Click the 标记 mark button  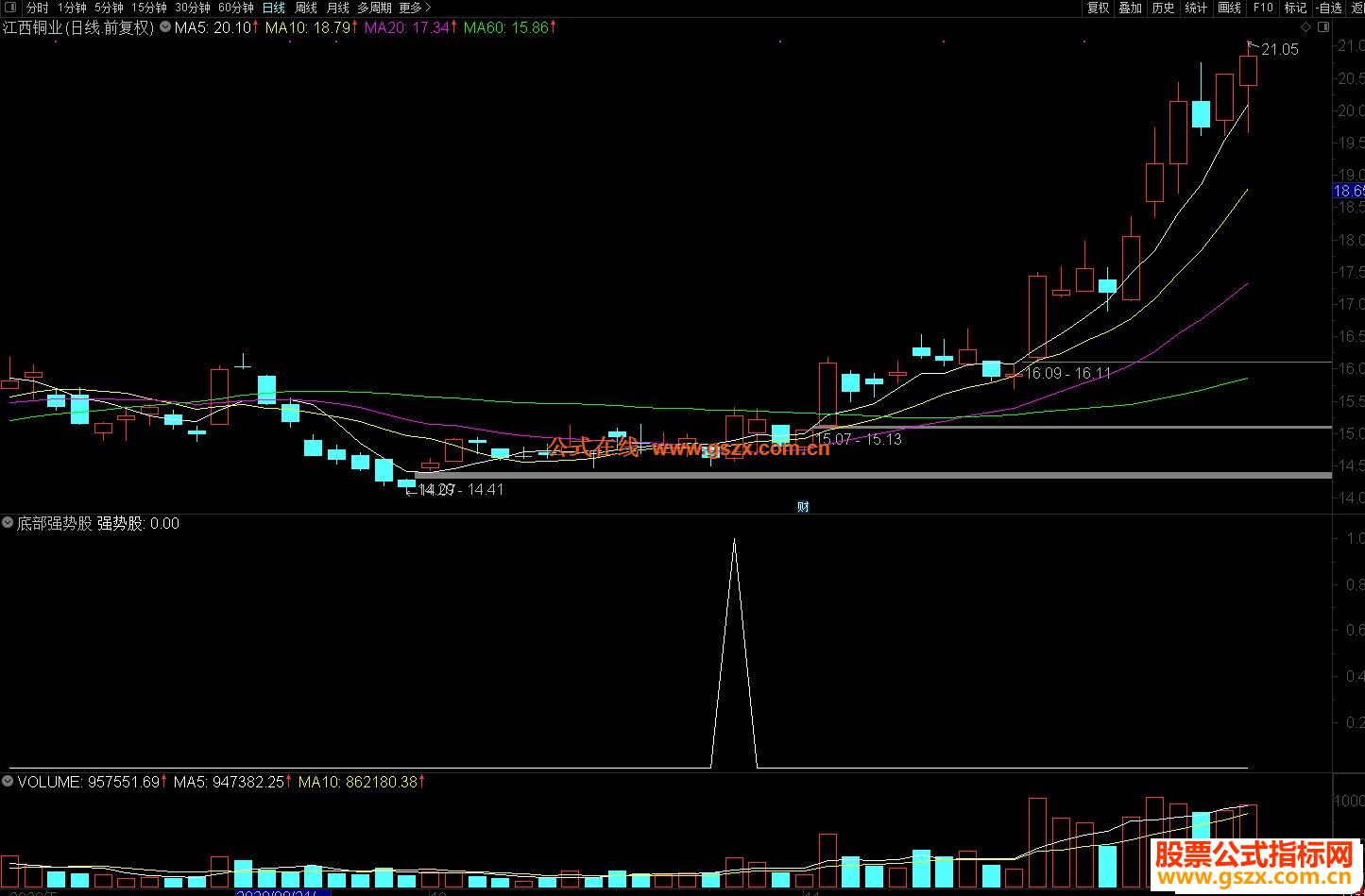[1295, 8]
